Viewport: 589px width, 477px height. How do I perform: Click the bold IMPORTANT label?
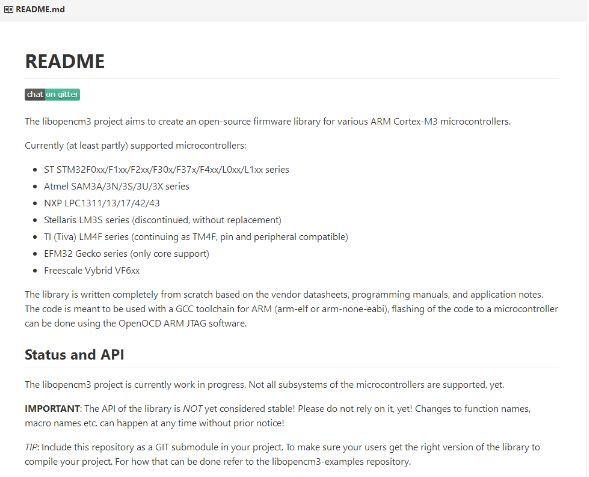52,409
